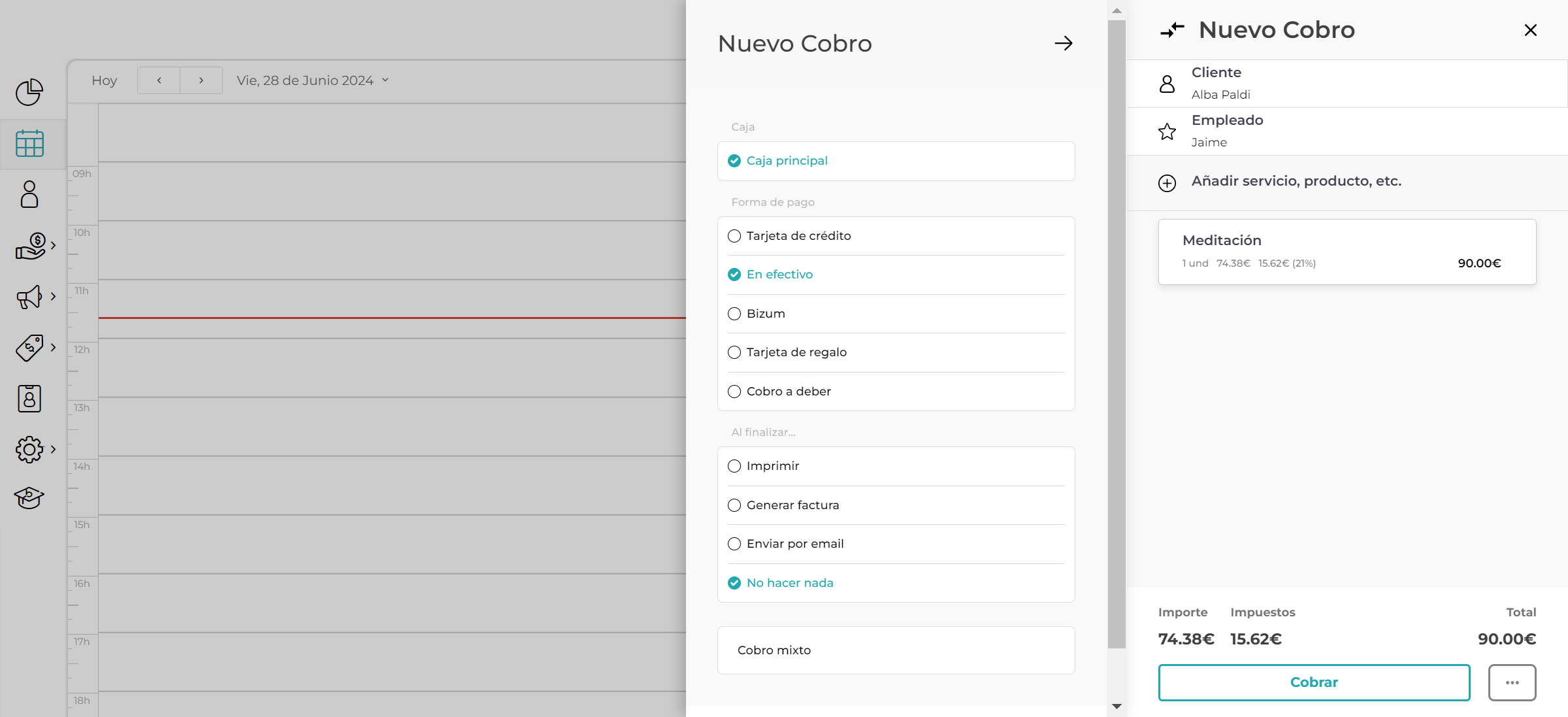This screenshot has width=1568, height=717.
Task: Open the three dots more options button
Action: tap(1512, 682)
